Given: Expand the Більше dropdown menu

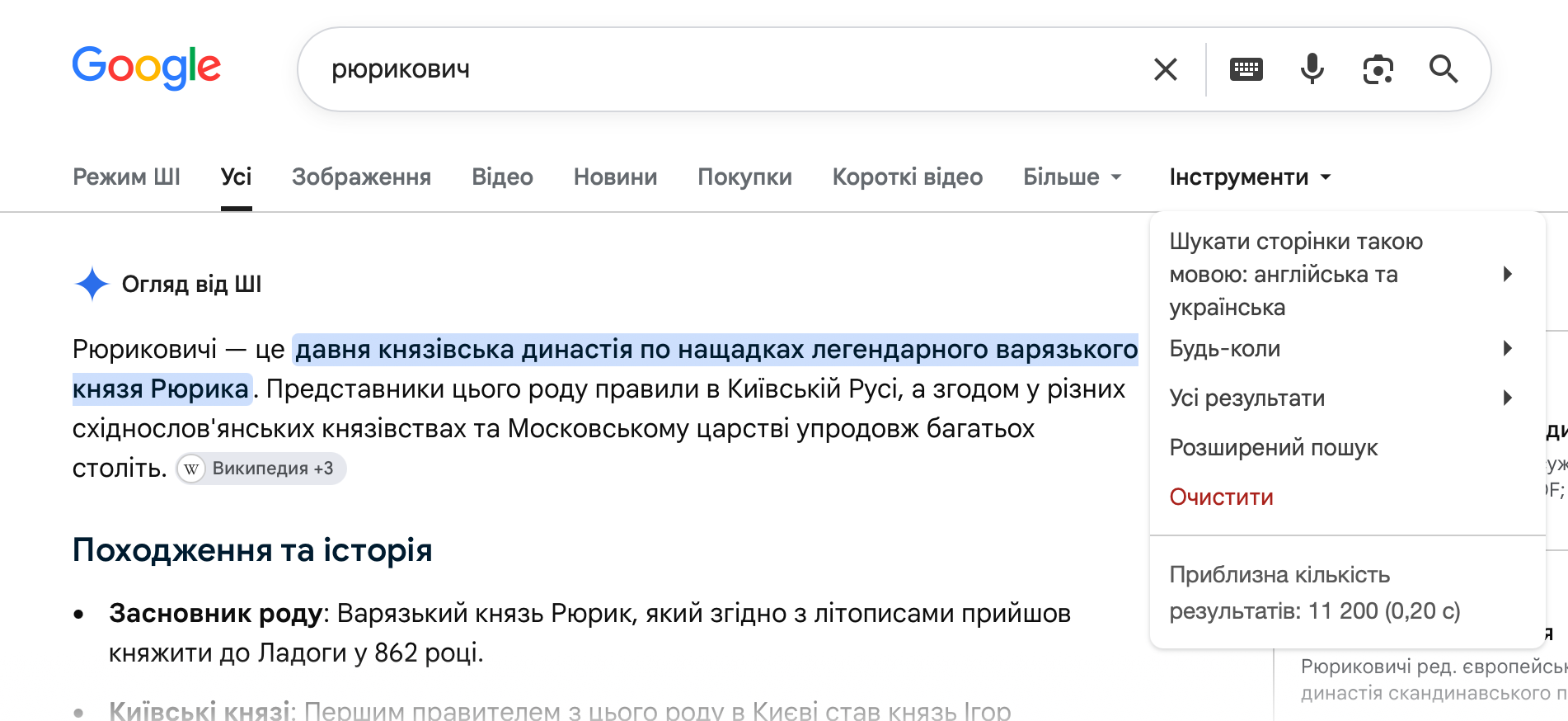Looking at the screenshot, I should [1073, 177].
